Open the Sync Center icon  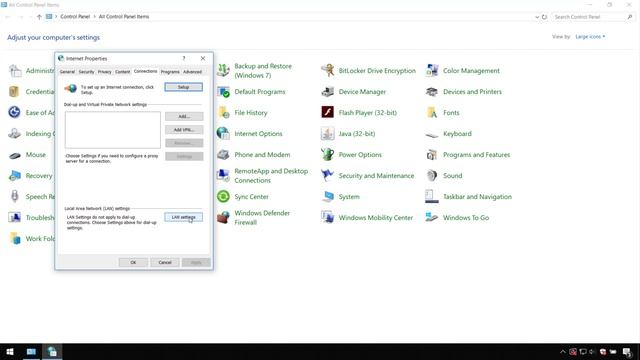[x=223, y=197]
